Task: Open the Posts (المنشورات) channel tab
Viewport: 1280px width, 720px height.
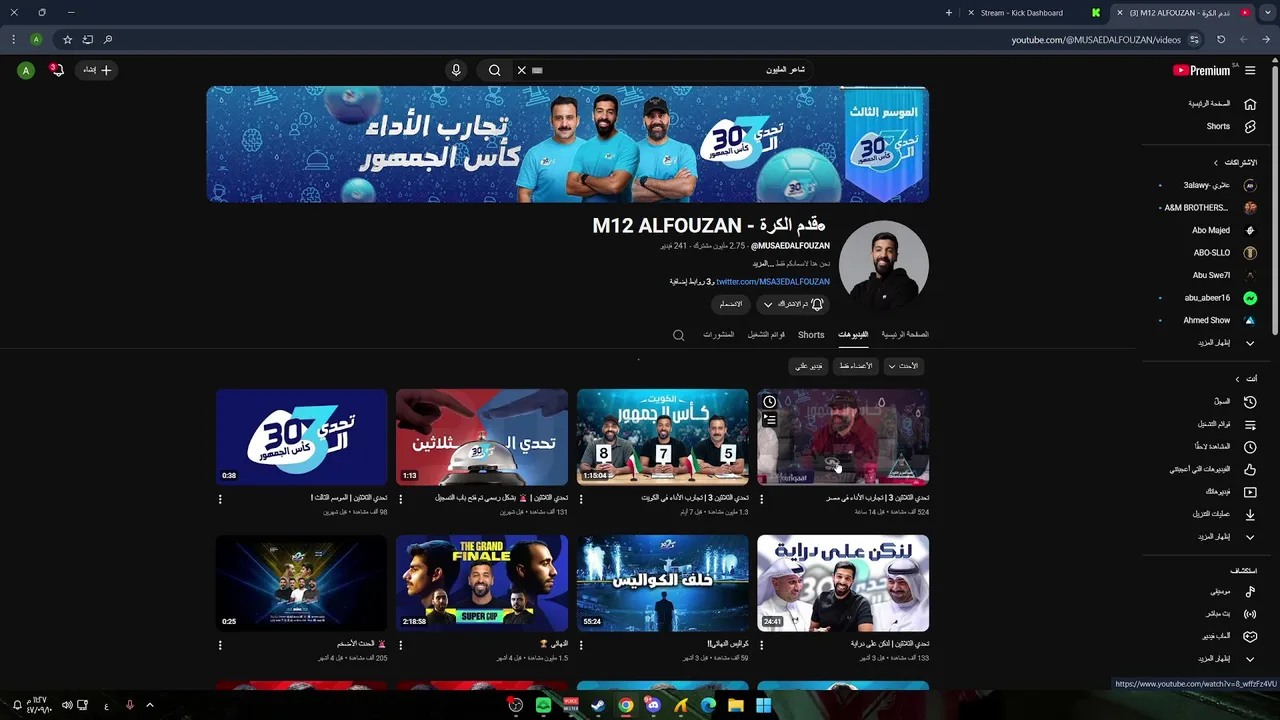Action: [x=718, y=335]
